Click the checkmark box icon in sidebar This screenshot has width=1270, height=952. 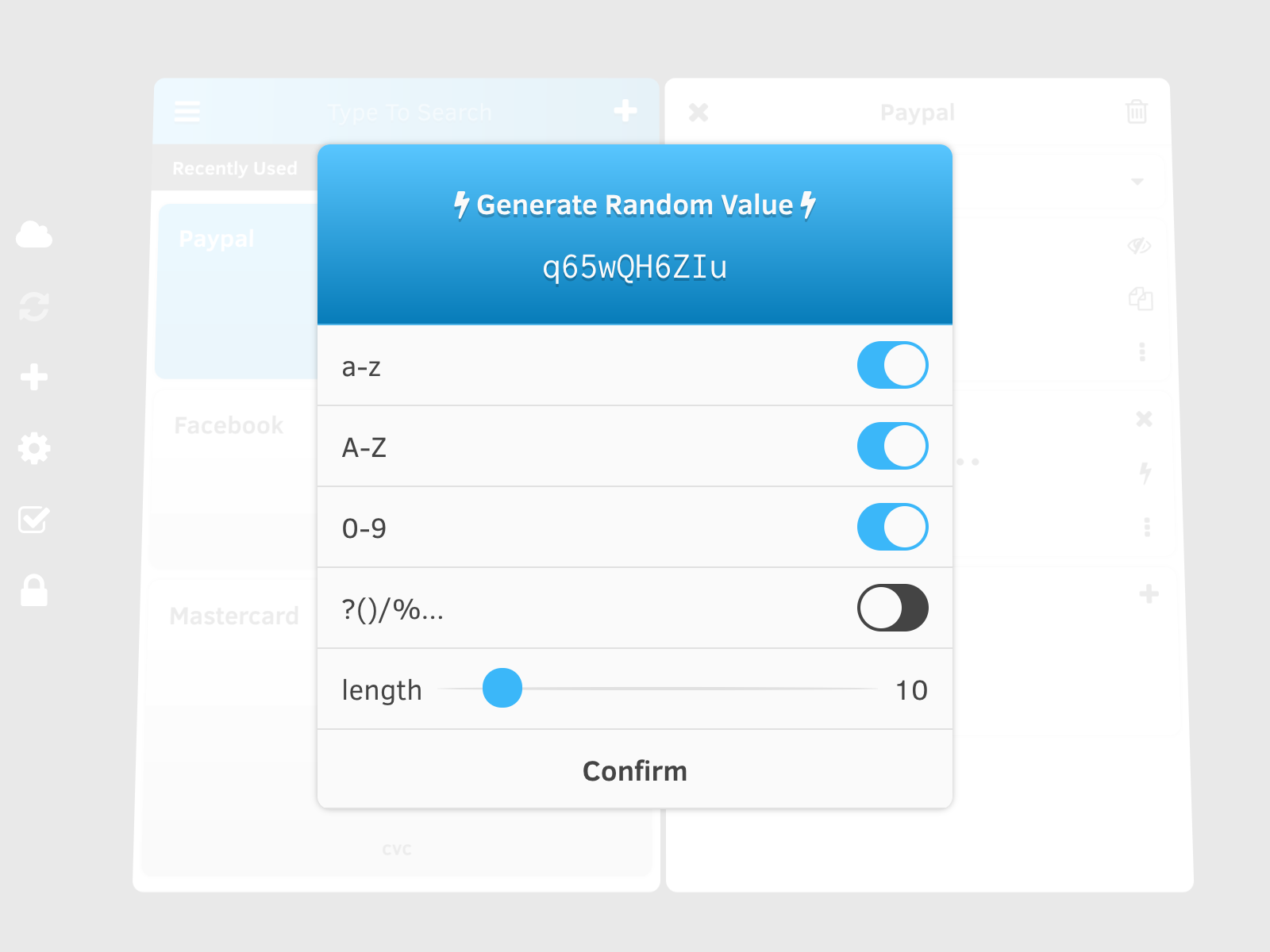pyautogui.click(x=34, y=520)
